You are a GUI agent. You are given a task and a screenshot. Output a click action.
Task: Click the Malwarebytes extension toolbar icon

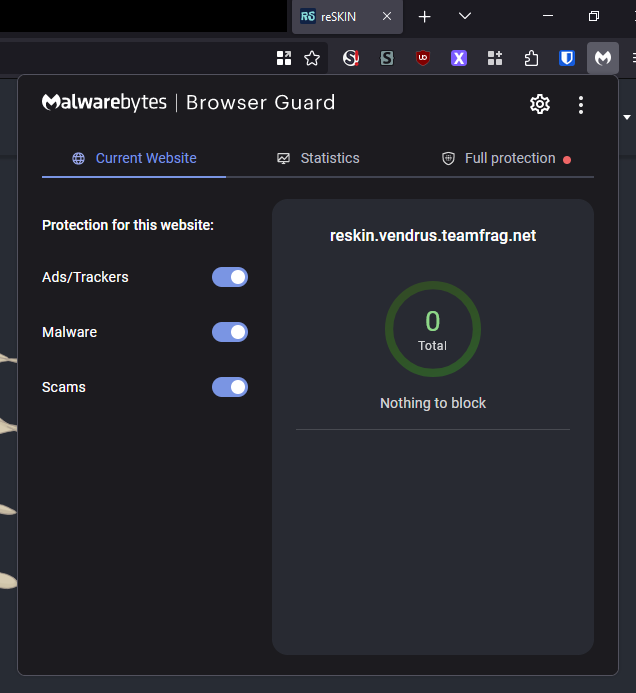(602, 58)
